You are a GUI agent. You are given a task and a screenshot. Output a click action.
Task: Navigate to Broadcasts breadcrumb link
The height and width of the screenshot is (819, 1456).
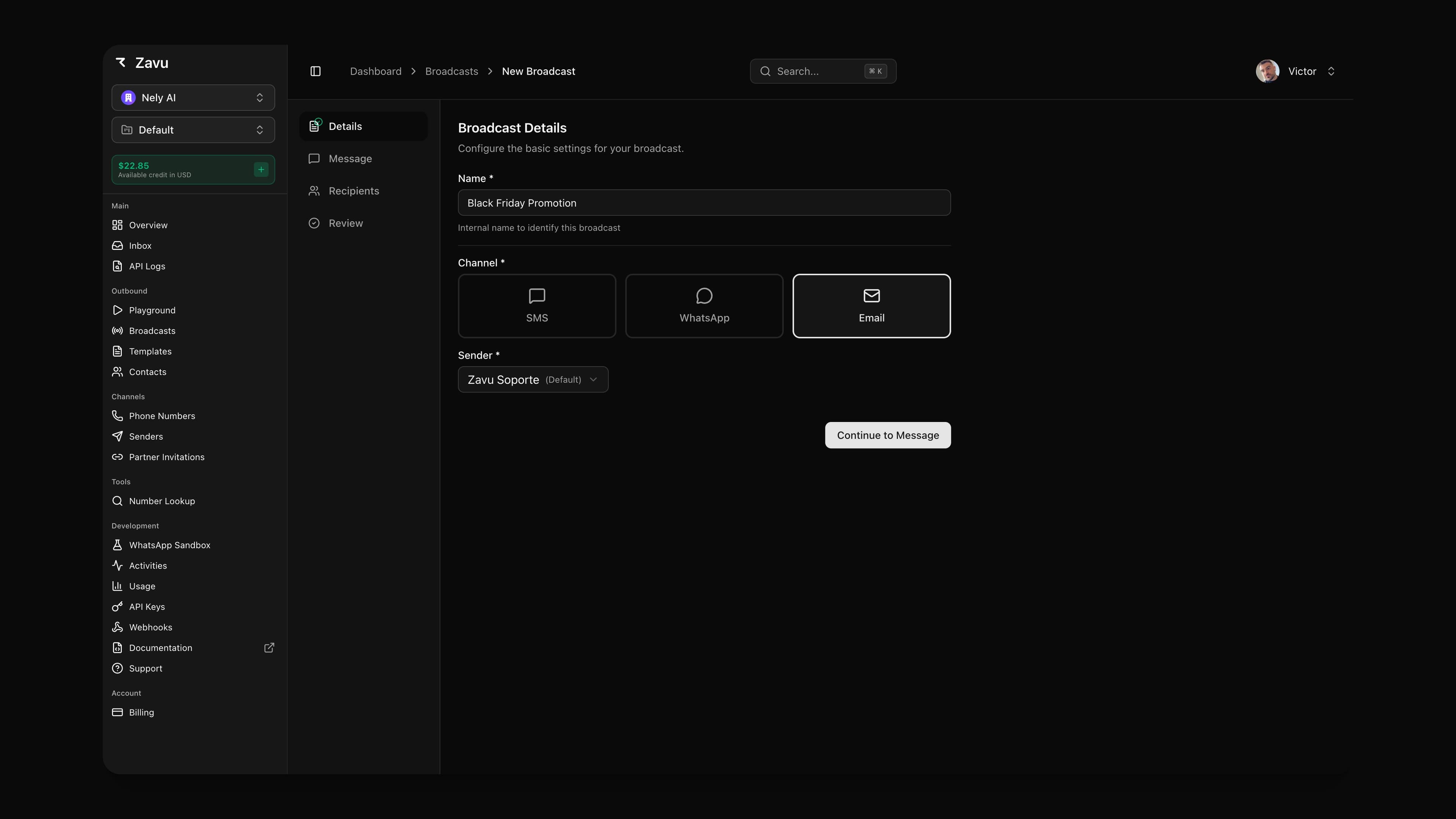[451, 71]
